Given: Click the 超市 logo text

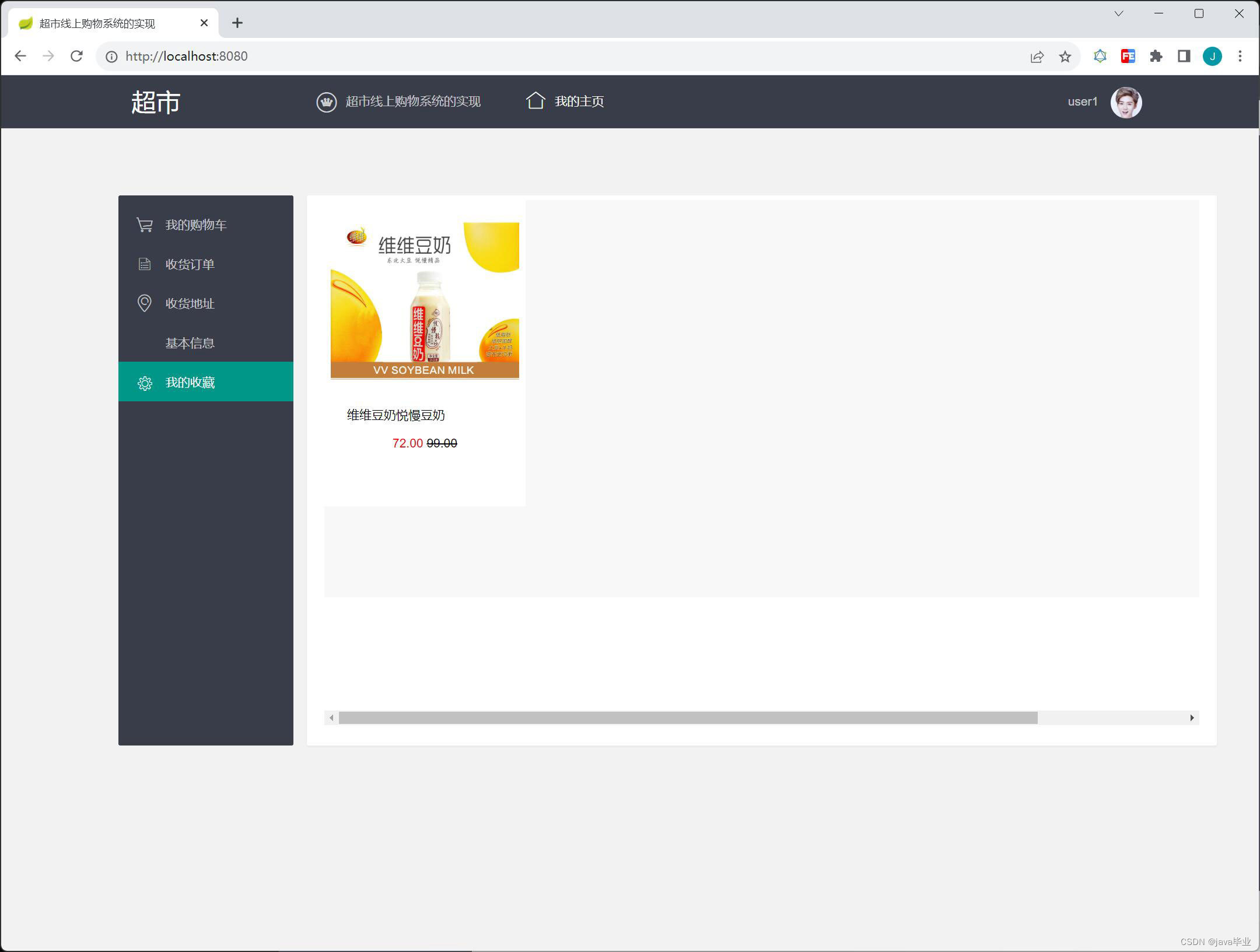Looking at the screenshot, I should coord(156,102).
